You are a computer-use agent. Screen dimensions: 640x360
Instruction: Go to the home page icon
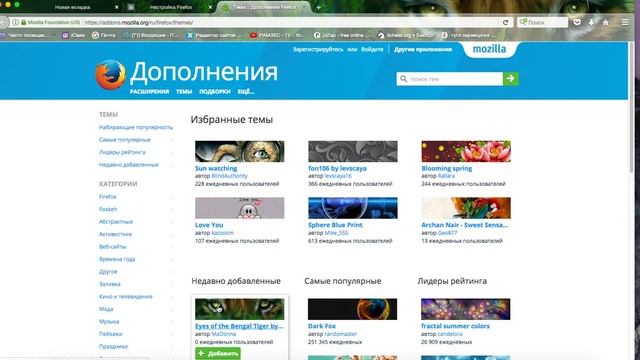pos(605,22)
